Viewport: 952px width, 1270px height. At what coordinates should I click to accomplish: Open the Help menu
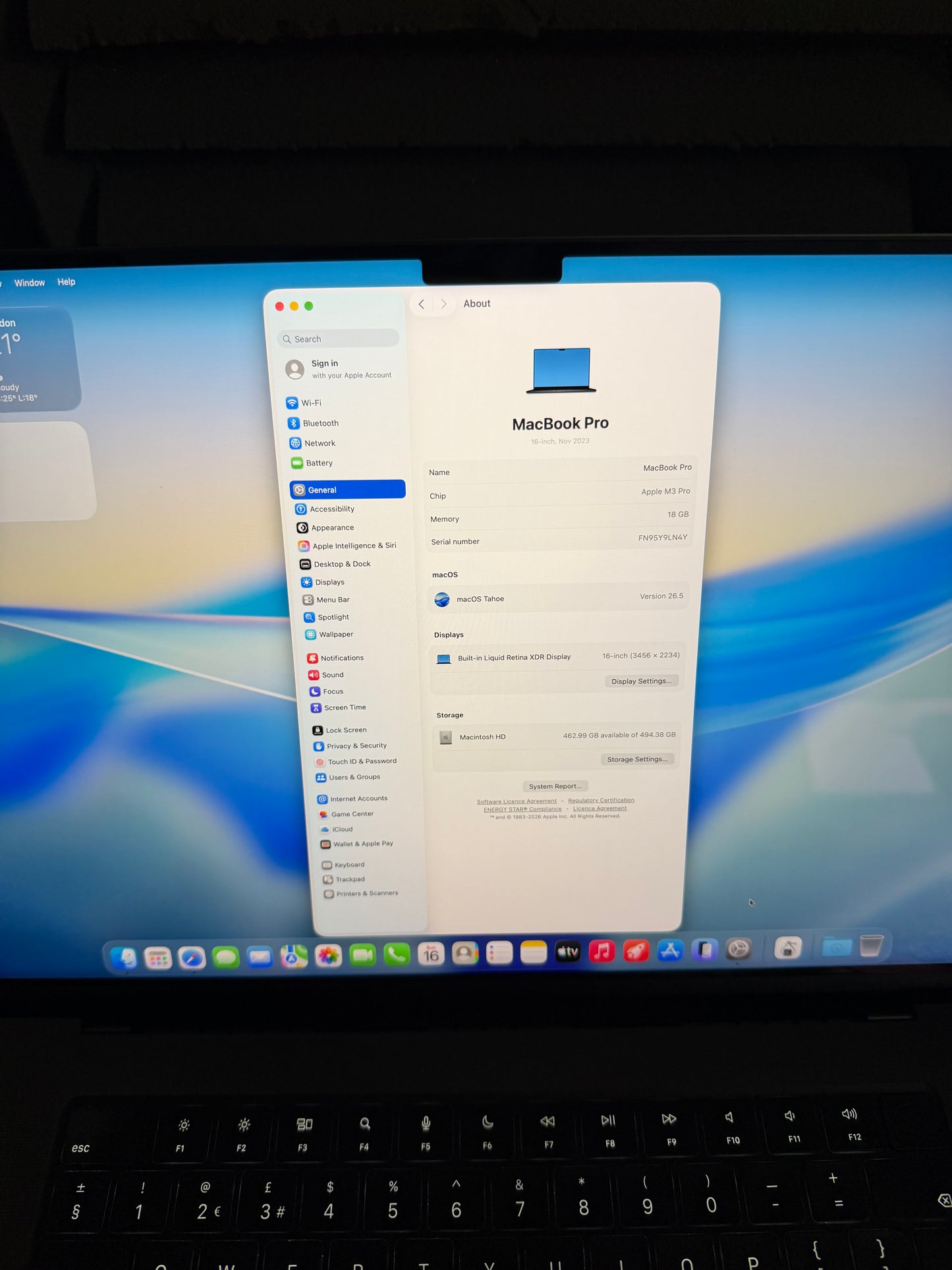point(66,282)
